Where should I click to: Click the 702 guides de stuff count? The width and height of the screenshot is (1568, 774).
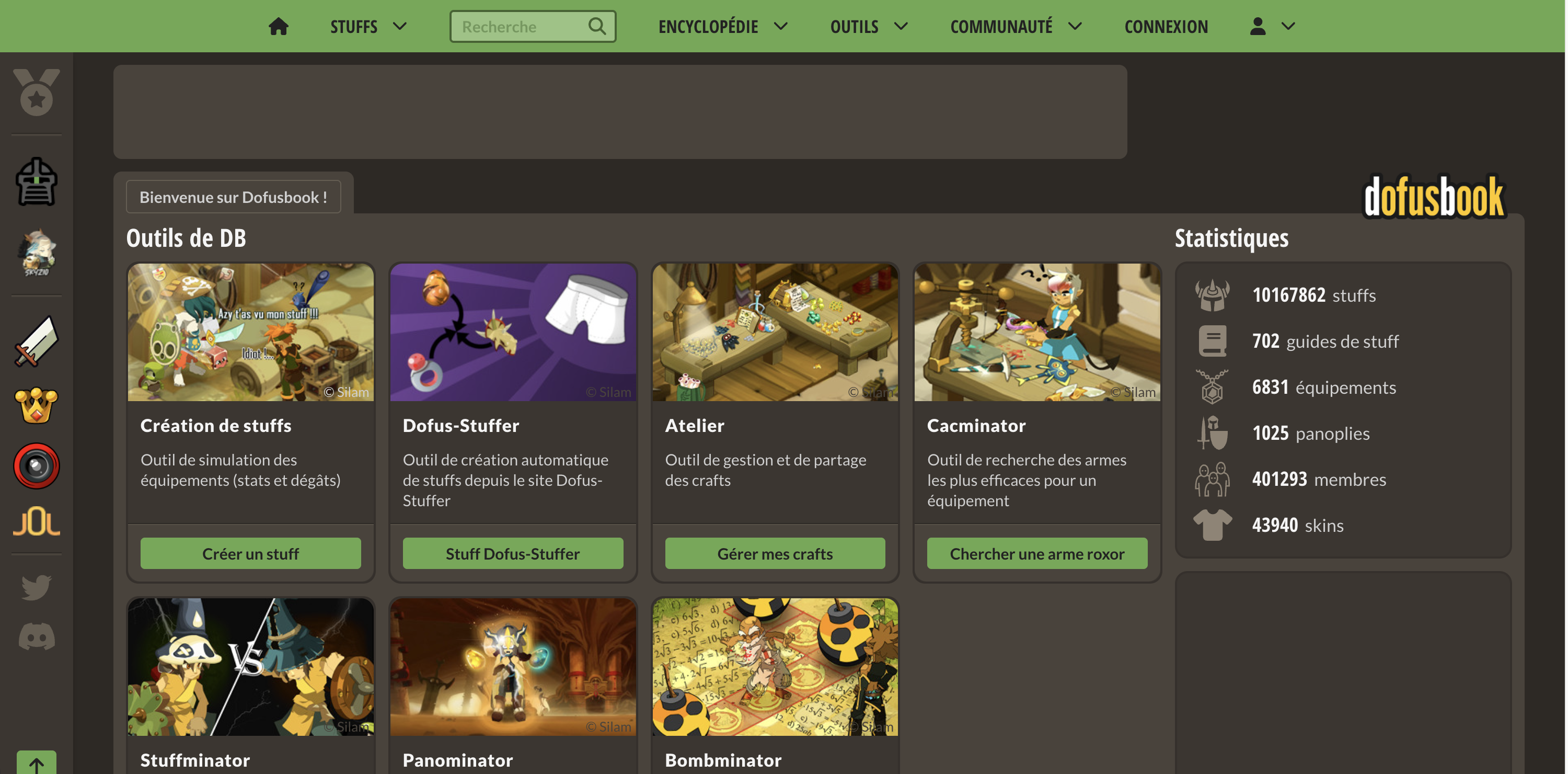pyautogui.click(x=1325, y=341)
